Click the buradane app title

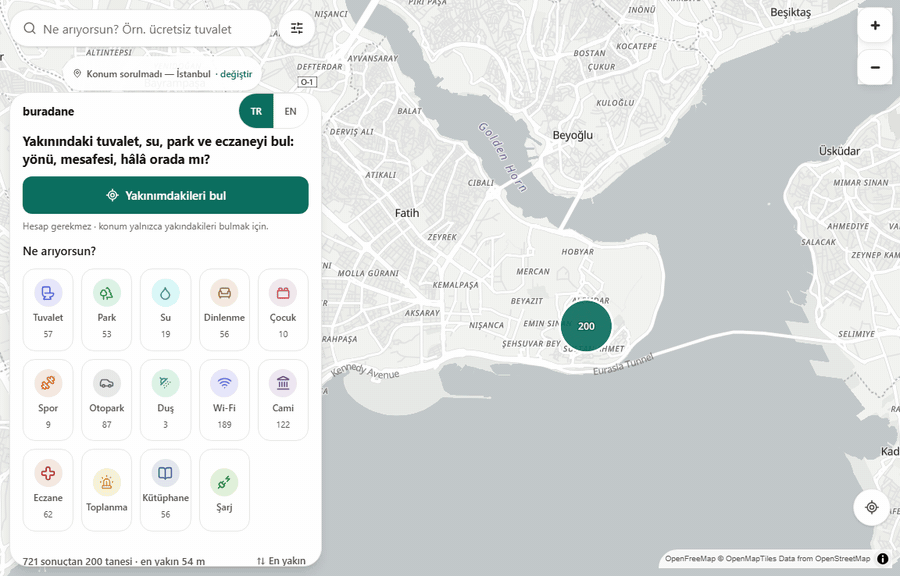(48, 111)
